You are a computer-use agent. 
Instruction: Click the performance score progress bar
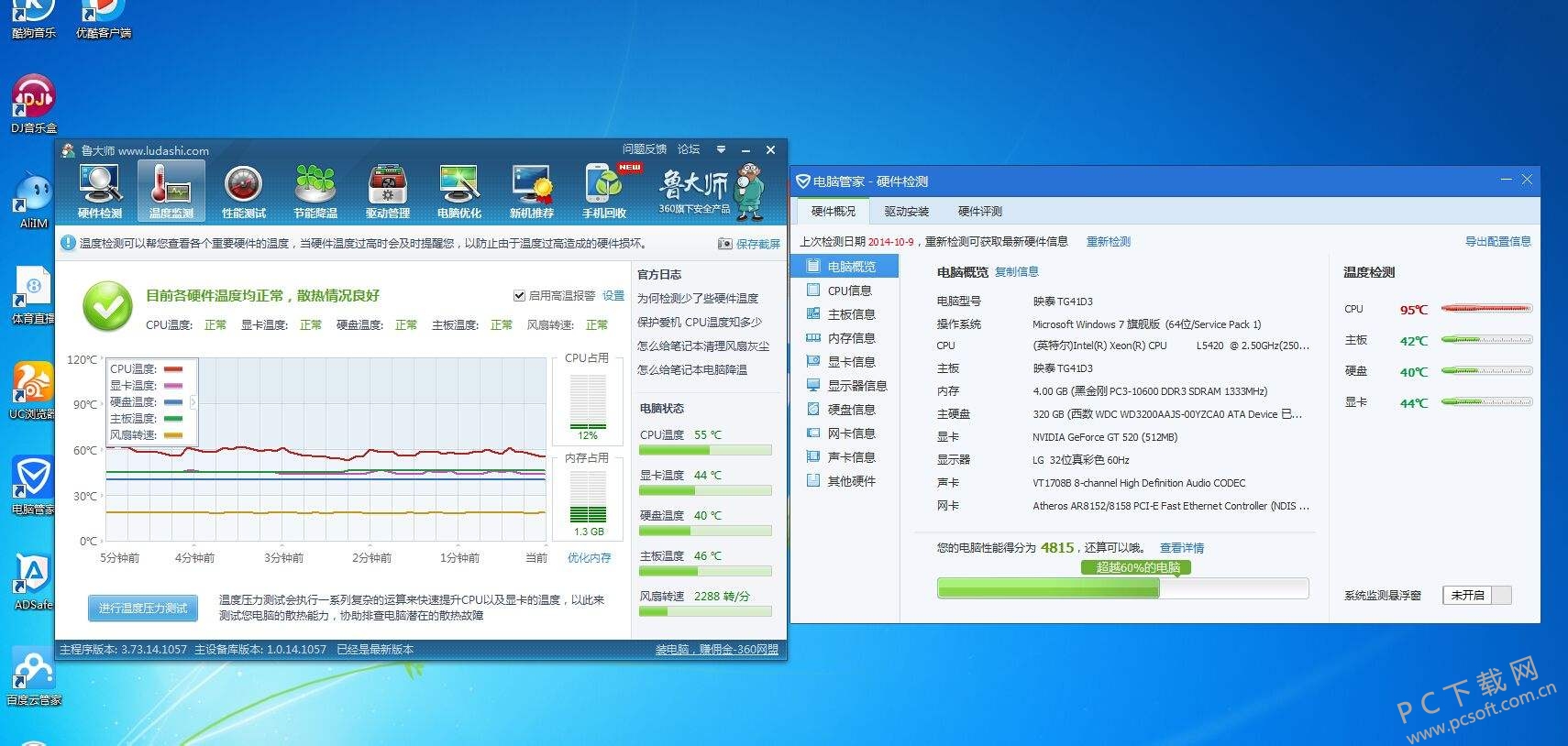click(1122, 588)
